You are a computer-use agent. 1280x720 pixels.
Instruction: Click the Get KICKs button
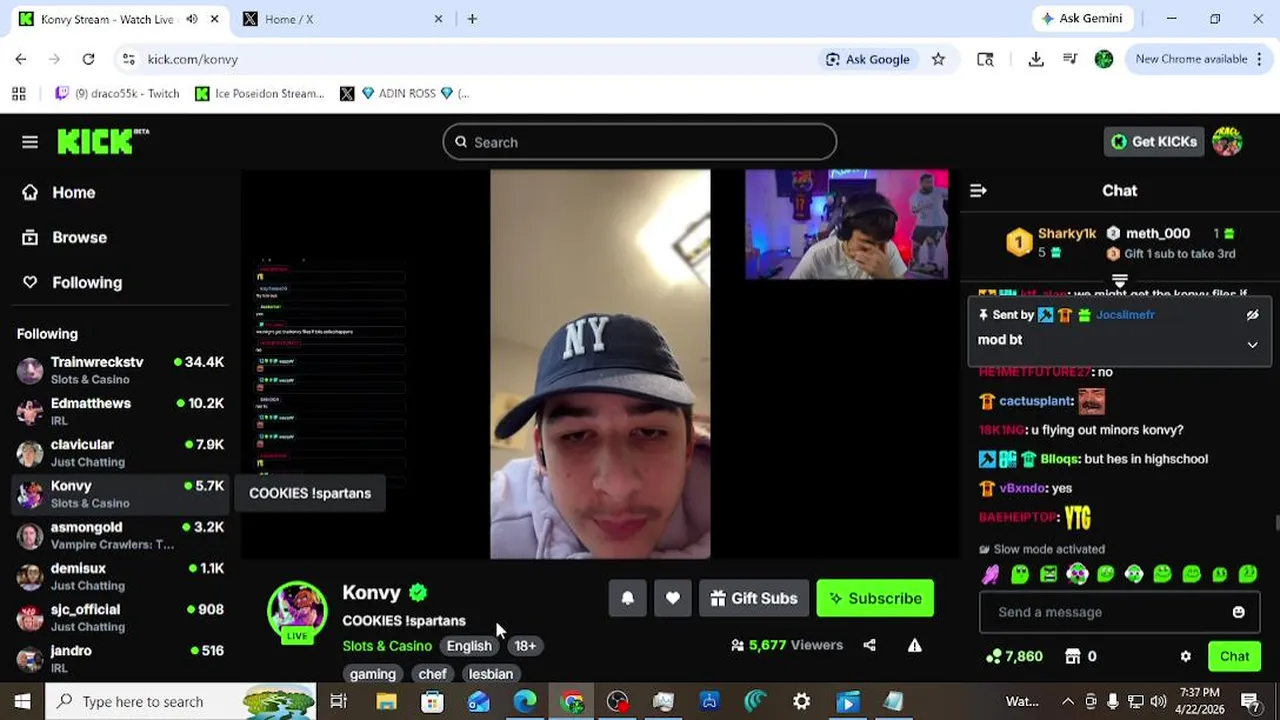pyautogui.click(x=1154, y=142)
